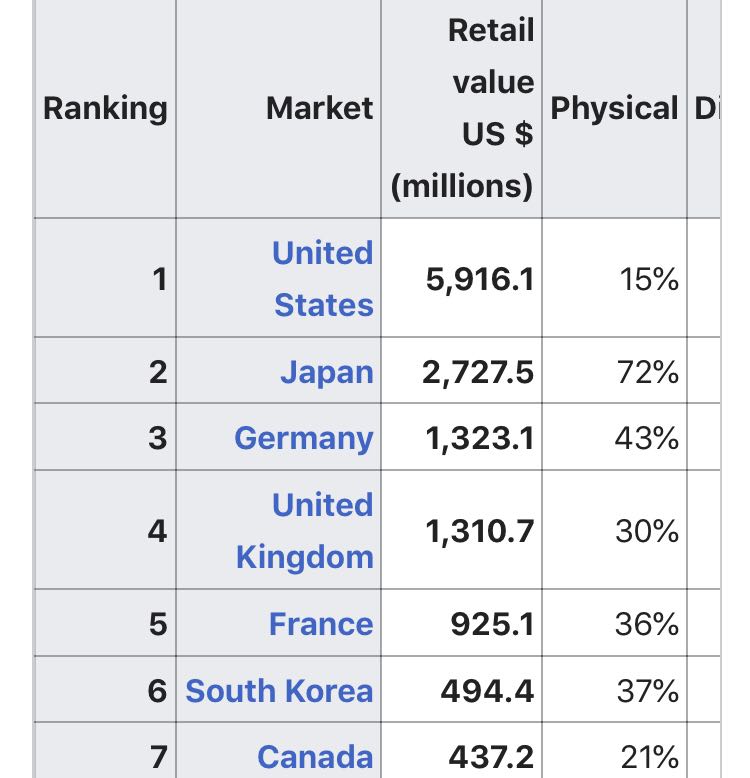Screen dimensions: 750x778
Task: Click the Physical column header
Action: tap(615, 108)
